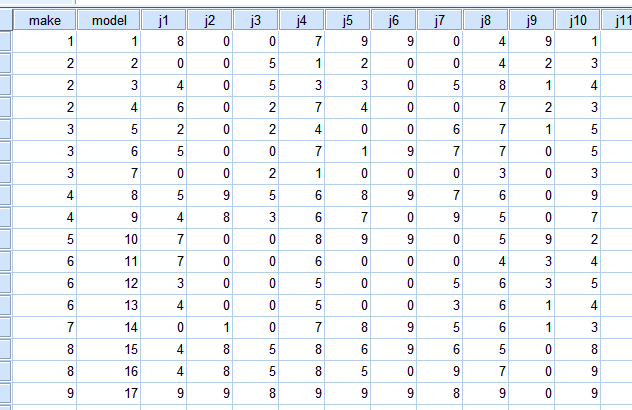Select the j8 column header
The height and width of the screenshot is (410, 632).
[486, 20]
